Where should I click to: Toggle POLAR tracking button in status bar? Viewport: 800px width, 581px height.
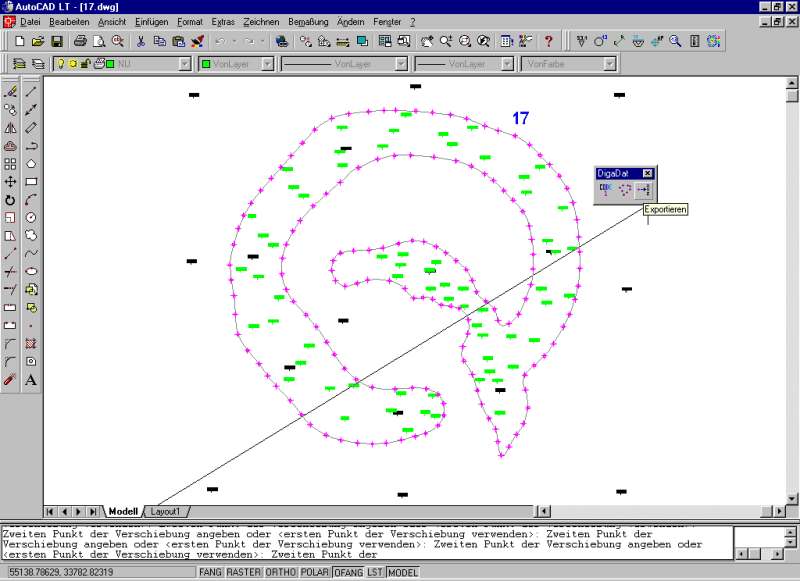click(x=314, y=573)
